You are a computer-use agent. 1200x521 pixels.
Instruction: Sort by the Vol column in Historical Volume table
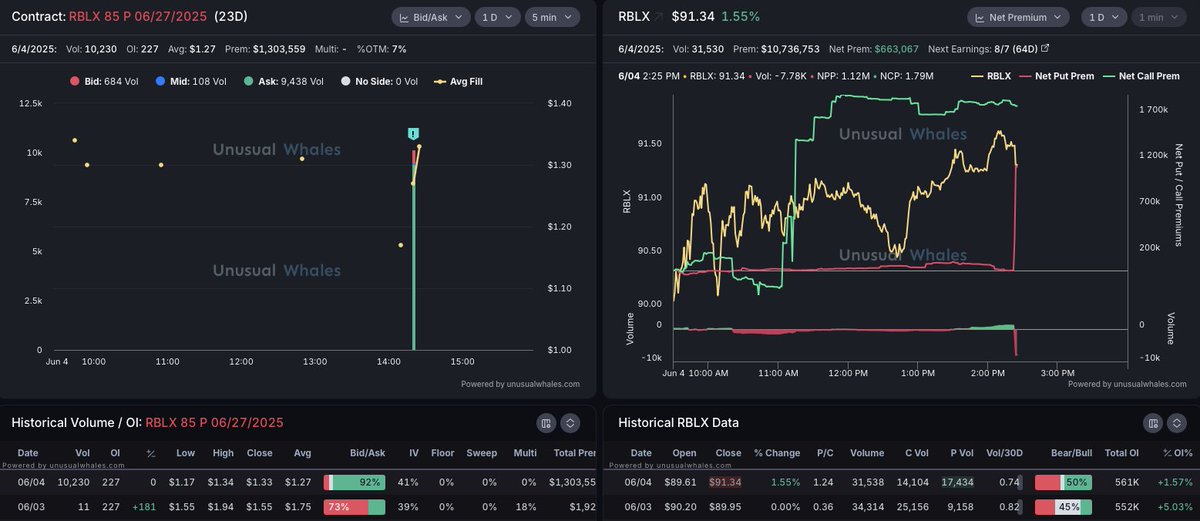82,453
